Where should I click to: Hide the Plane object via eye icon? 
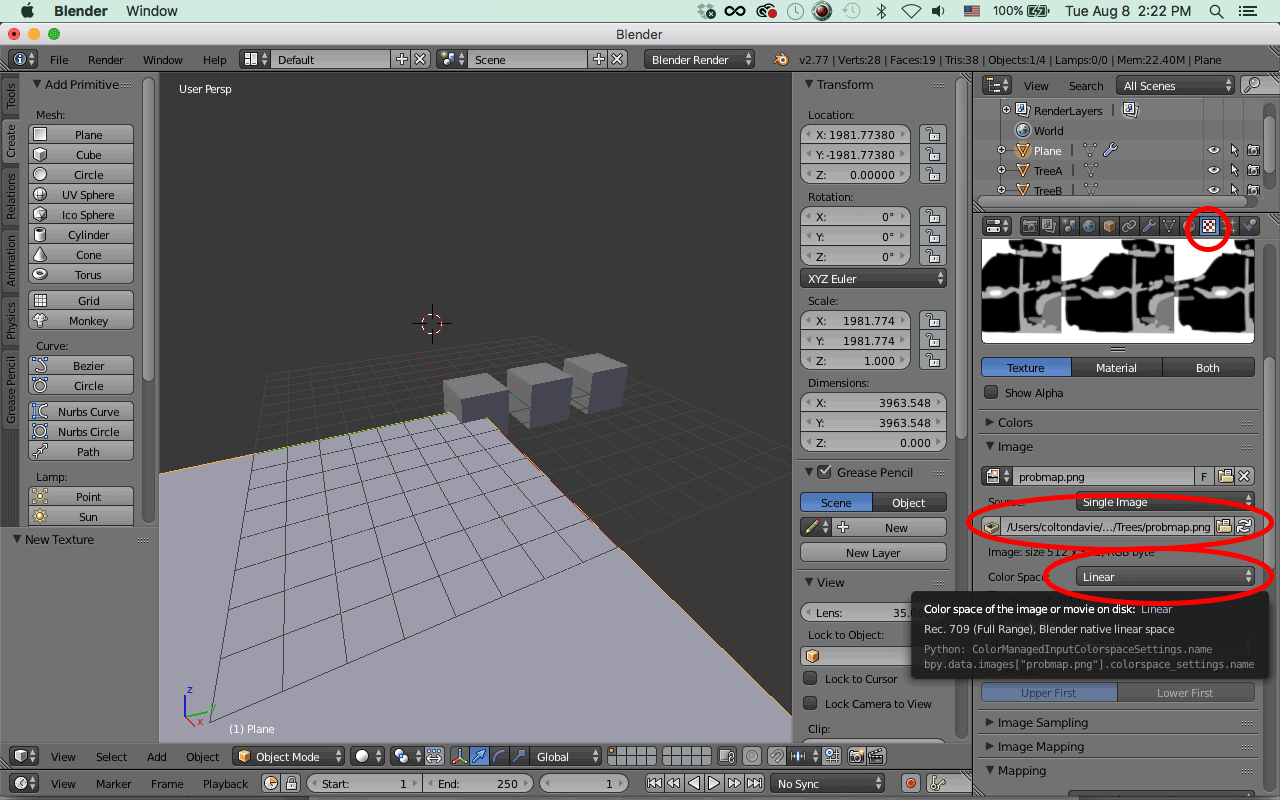pos(1214,151)
